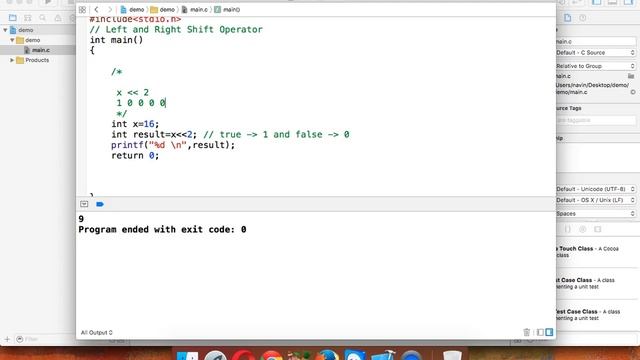Open the Quick Help inspector icon
The height and width of the screenshot is (360, 640).
(583, 18)
